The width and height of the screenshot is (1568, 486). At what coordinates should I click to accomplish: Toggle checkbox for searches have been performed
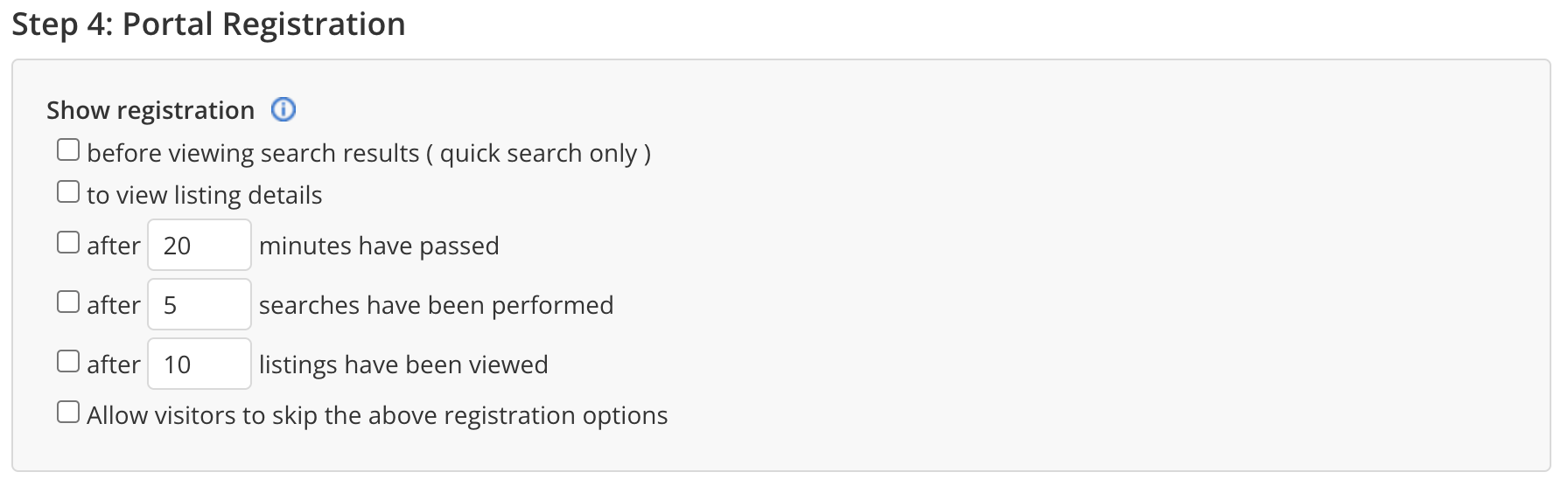coord(68,302)
